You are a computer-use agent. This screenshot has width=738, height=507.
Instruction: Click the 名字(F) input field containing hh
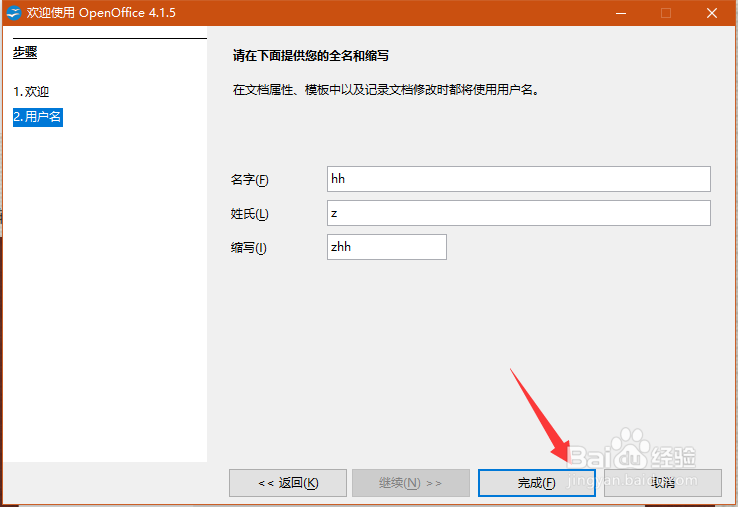[519, 179]
